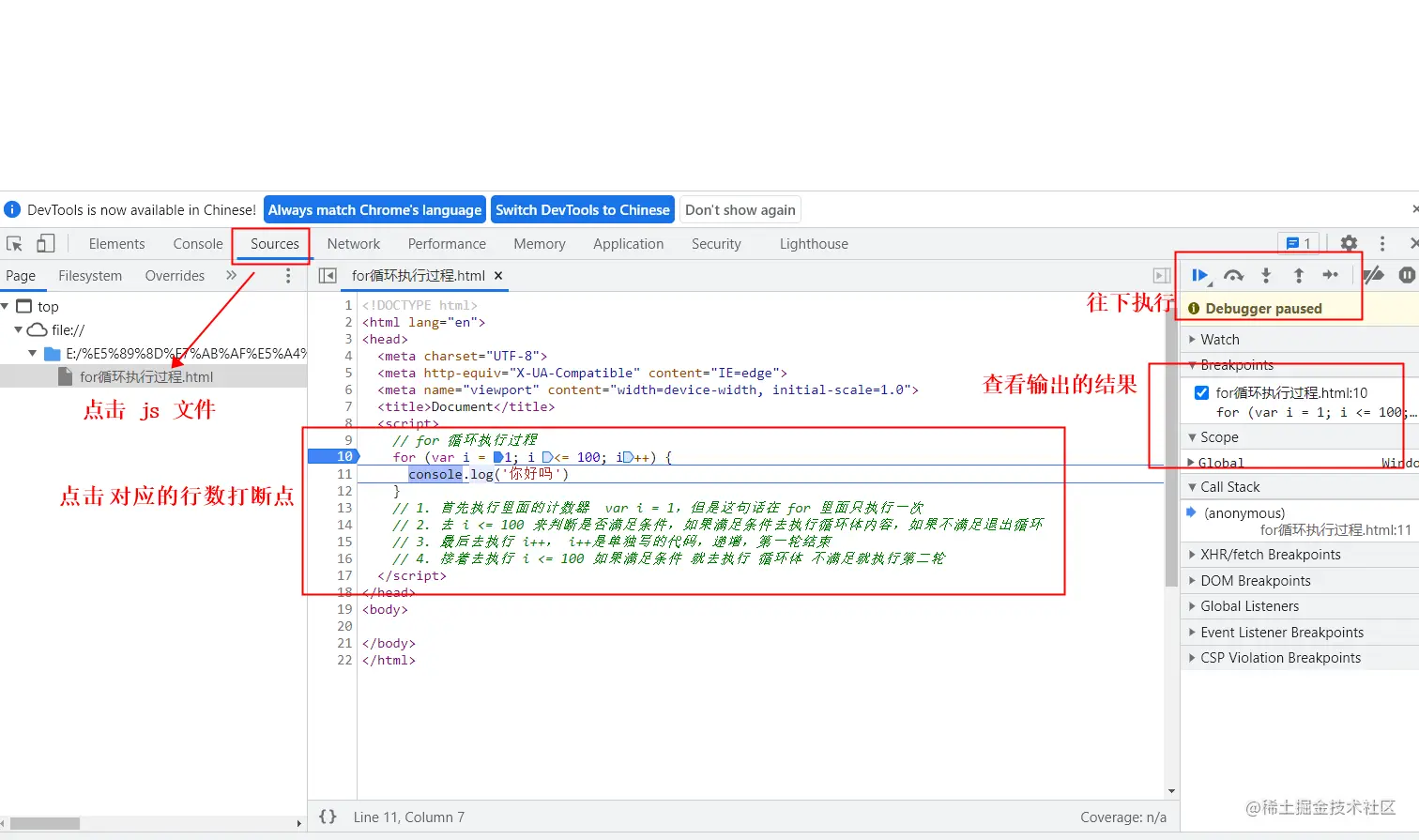Expand XHR/fetch Breakpoints section
This screenshot has height=840, width=1419.
coord(1300,555)
